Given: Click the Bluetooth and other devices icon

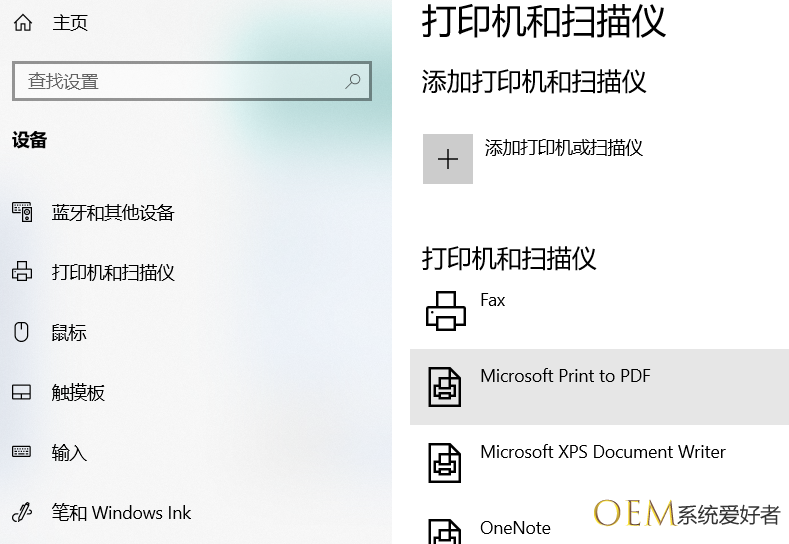Looking at the screenshot, I should (x=22, y=212).
